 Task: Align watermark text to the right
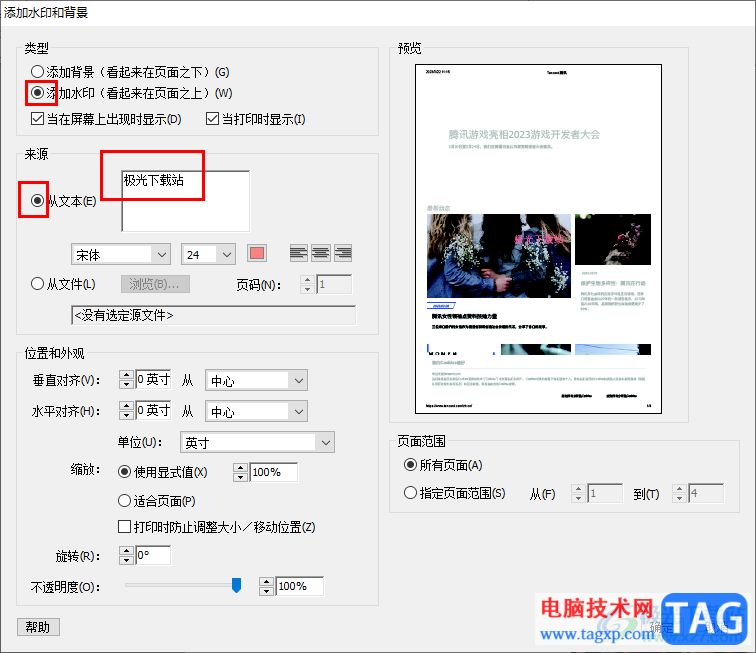pyautogui.click(x=343, y=253)
